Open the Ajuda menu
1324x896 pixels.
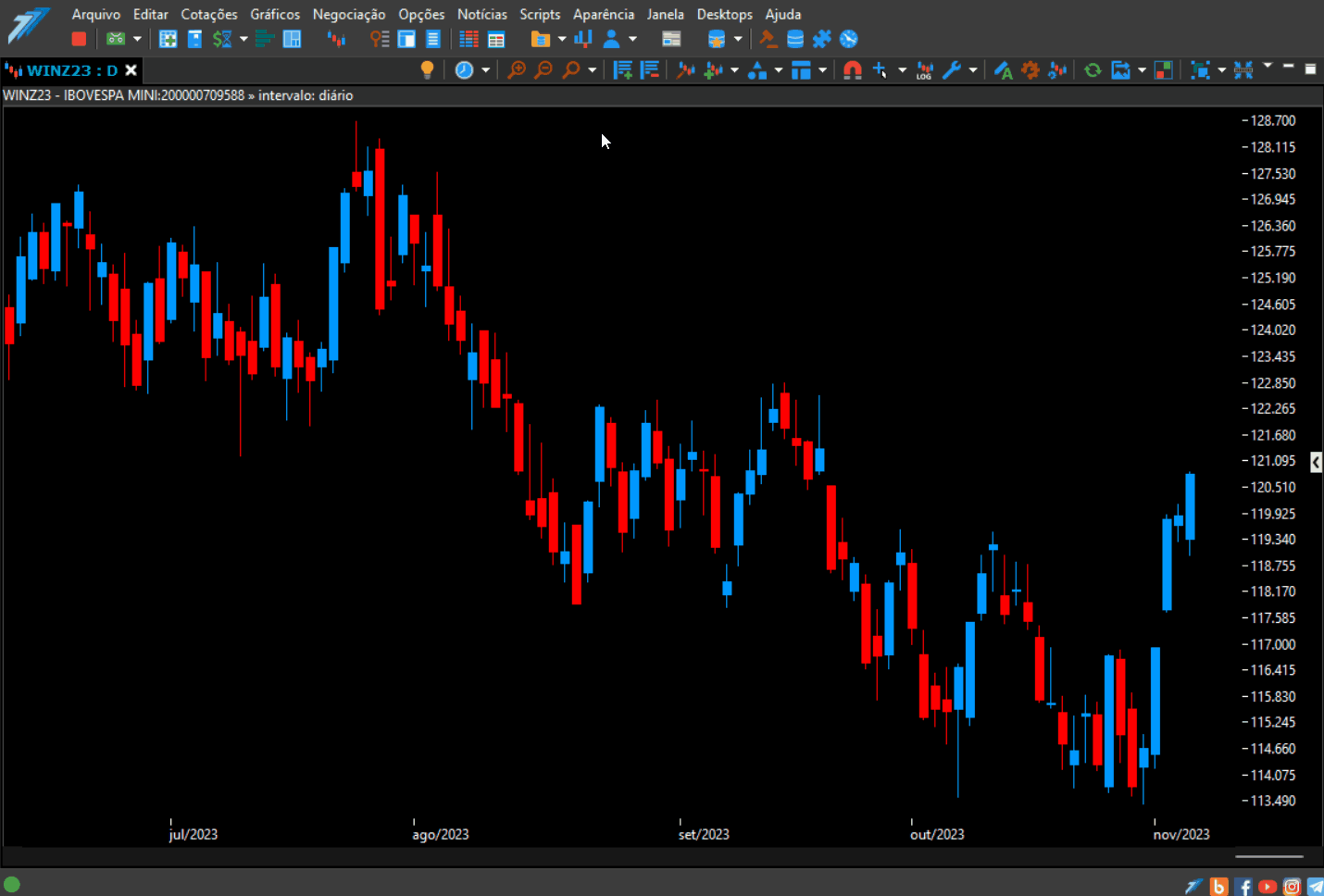(x=783, y=14)
